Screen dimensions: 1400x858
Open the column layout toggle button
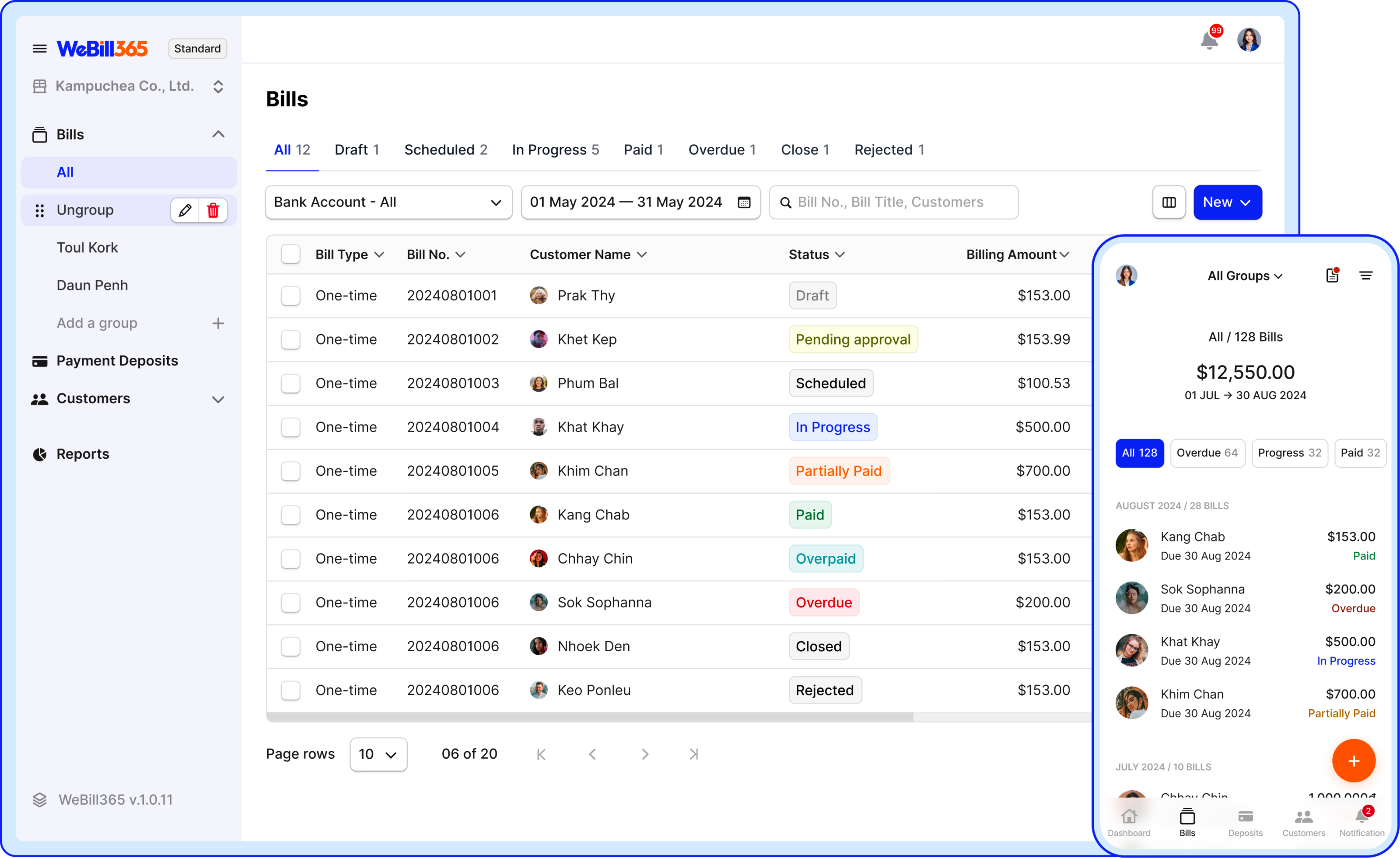(1169, 202)
